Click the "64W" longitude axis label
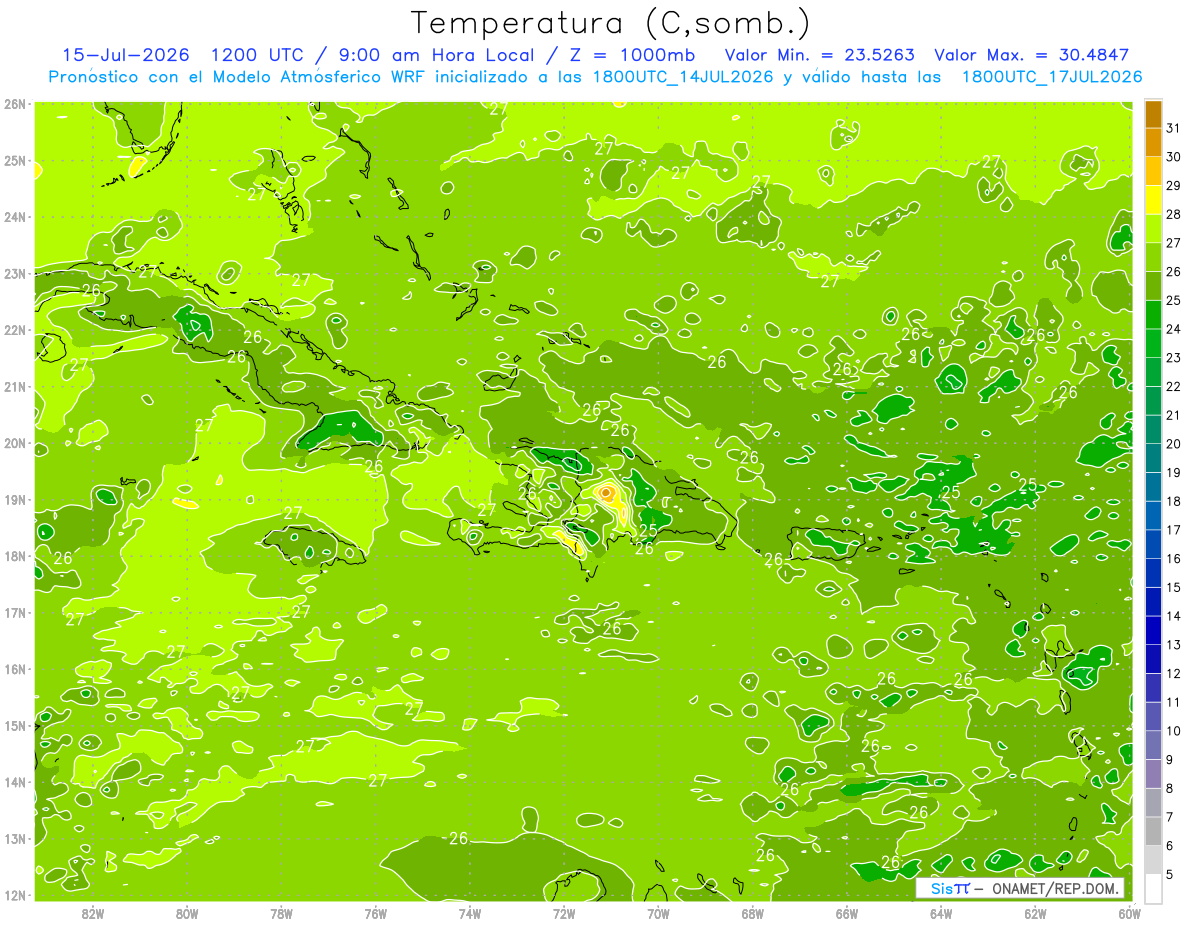The width and height of the screenshot is (1200, 927). click(941, 913)
